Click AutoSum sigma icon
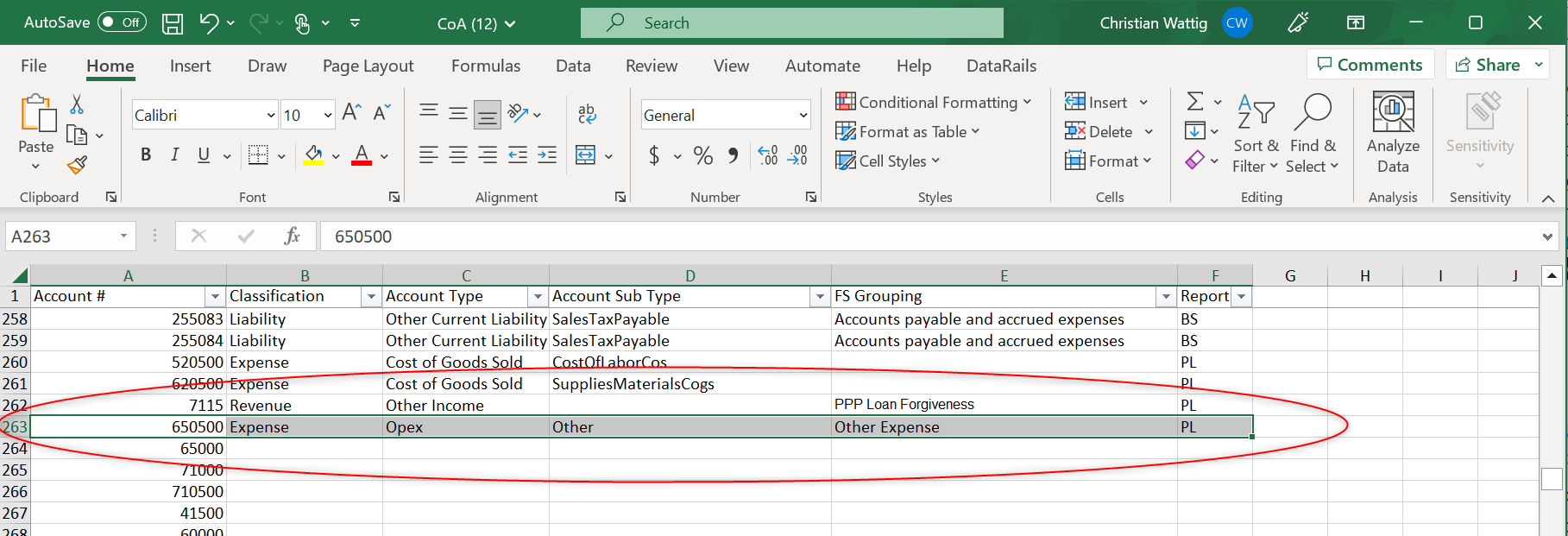The width and height of the screenshot is (1568, 536). click(1195, 102)
